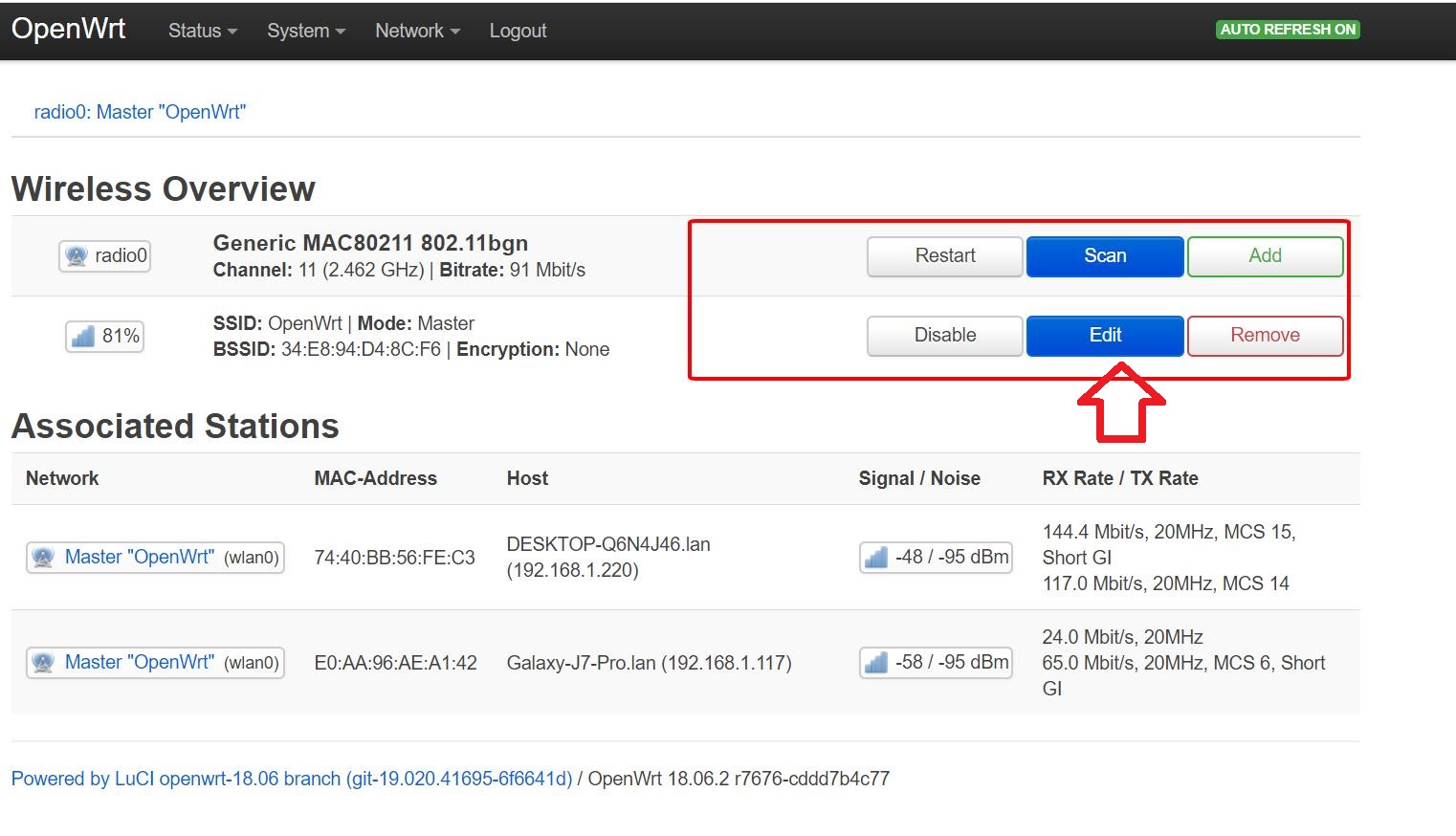1456x836 pixels.
Task: Select host Galaxy-J7-Pro.lan (192.168.1.117)
Action: 649,663
